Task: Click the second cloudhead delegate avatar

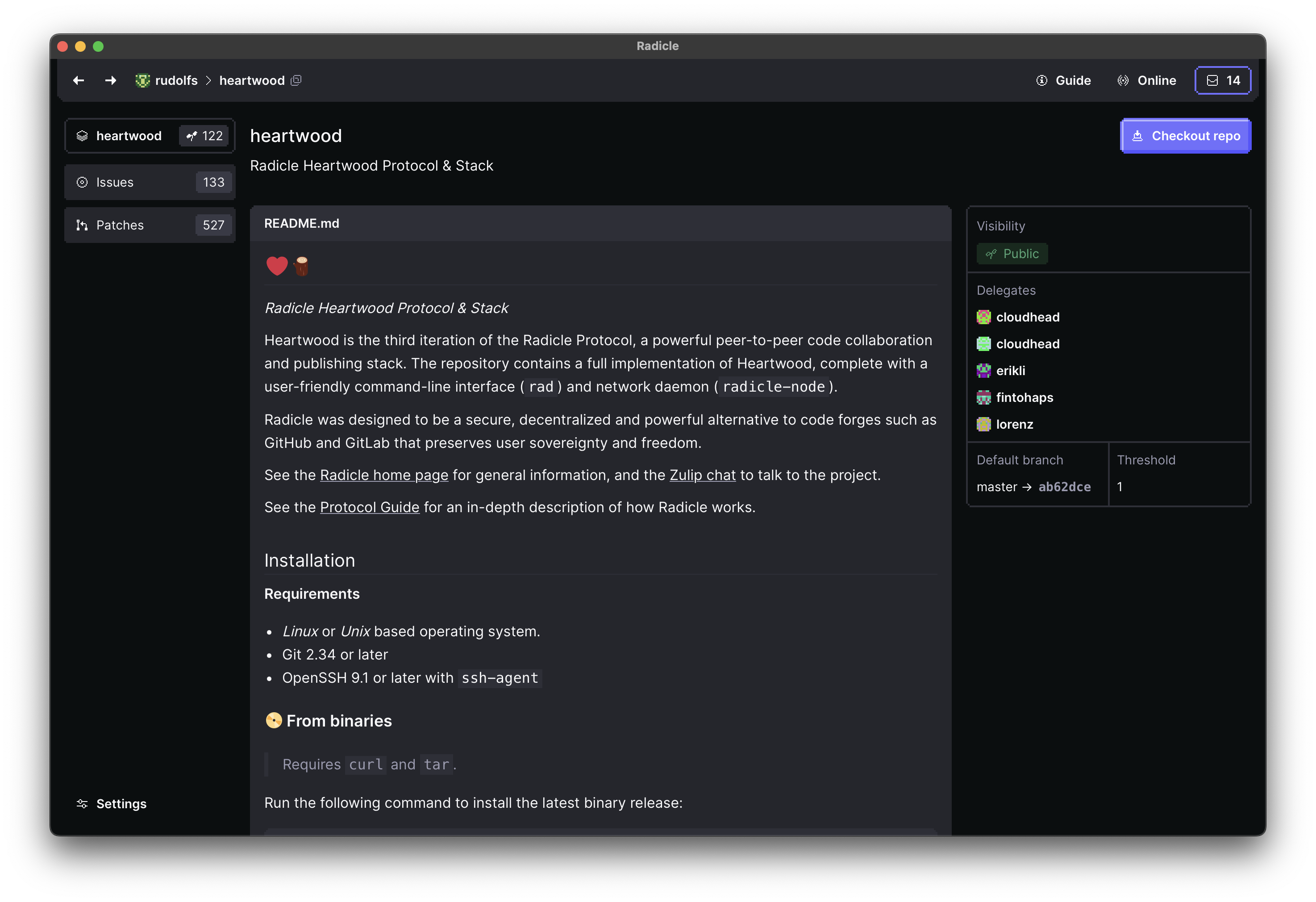Action: coord(984,344)
